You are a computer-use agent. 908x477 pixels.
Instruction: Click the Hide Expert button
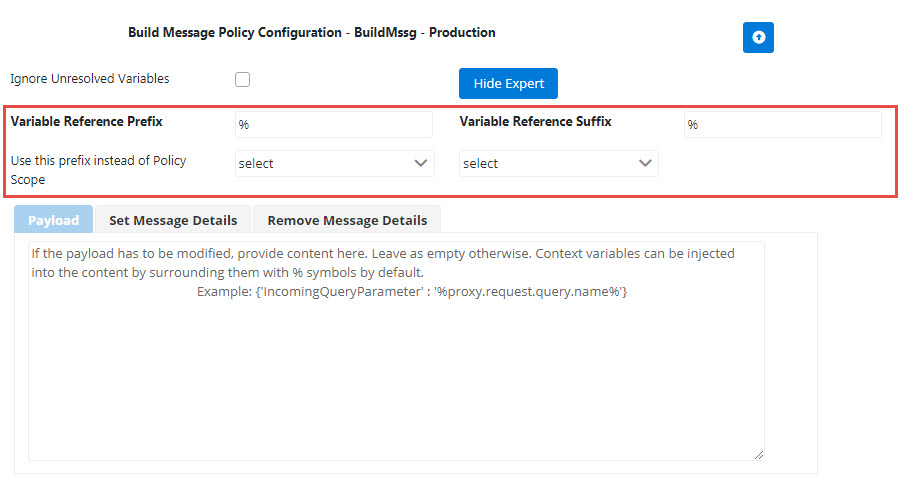pos(508,83)
